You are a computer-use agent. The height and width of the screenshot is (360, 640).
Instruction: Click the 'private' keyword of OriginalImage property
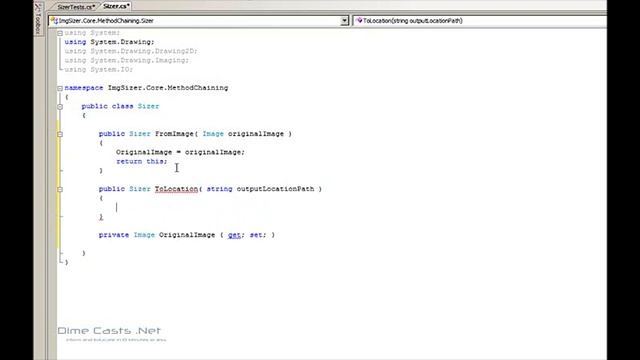(114, 235)
